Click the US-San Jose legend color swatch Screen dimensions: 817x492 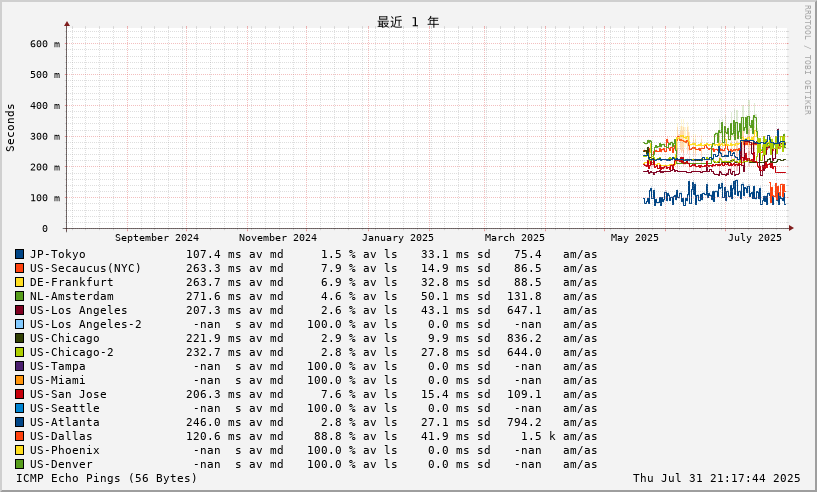click(x=19, y=394)
